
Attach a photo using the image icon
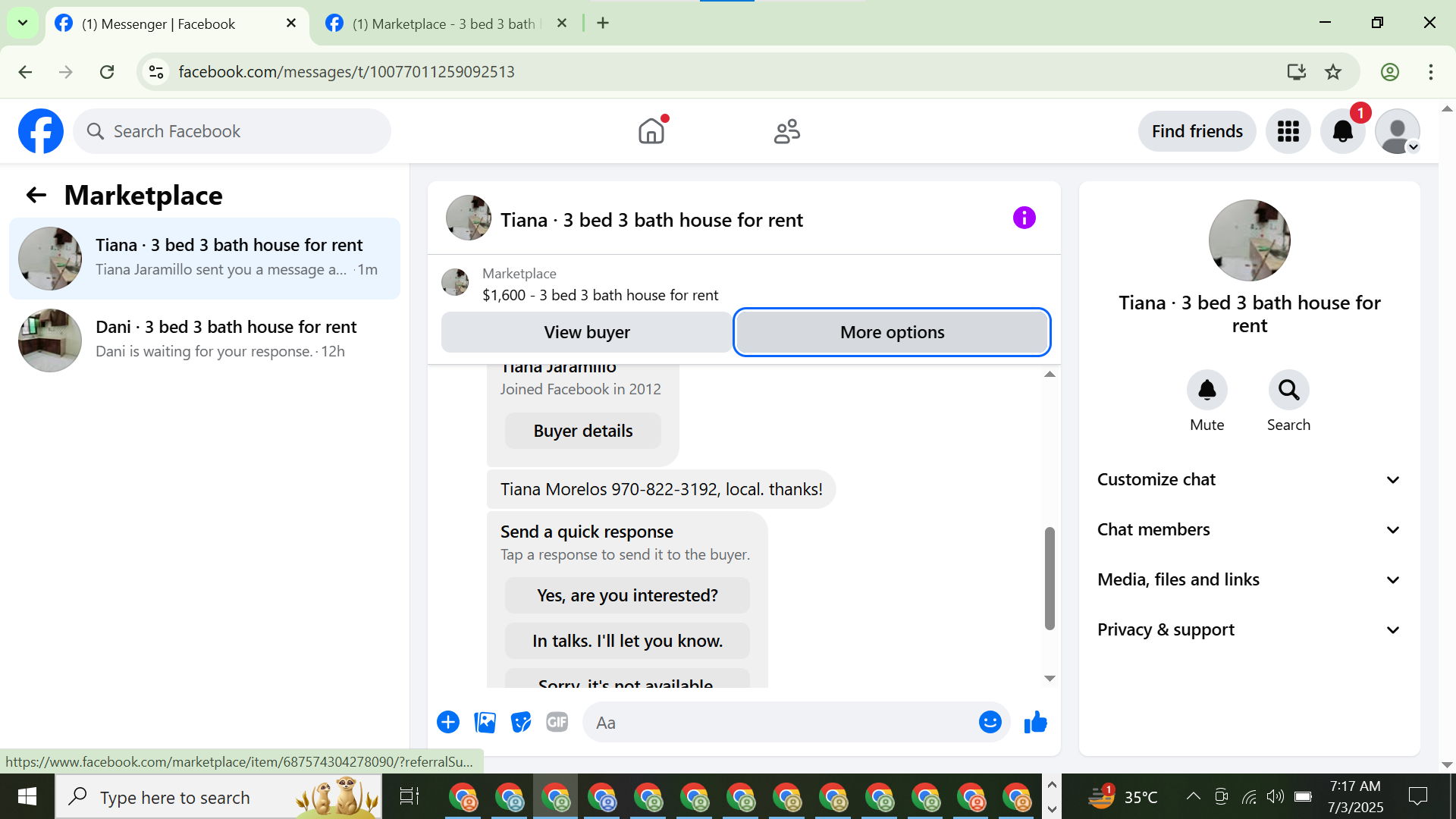pos(485,722)
